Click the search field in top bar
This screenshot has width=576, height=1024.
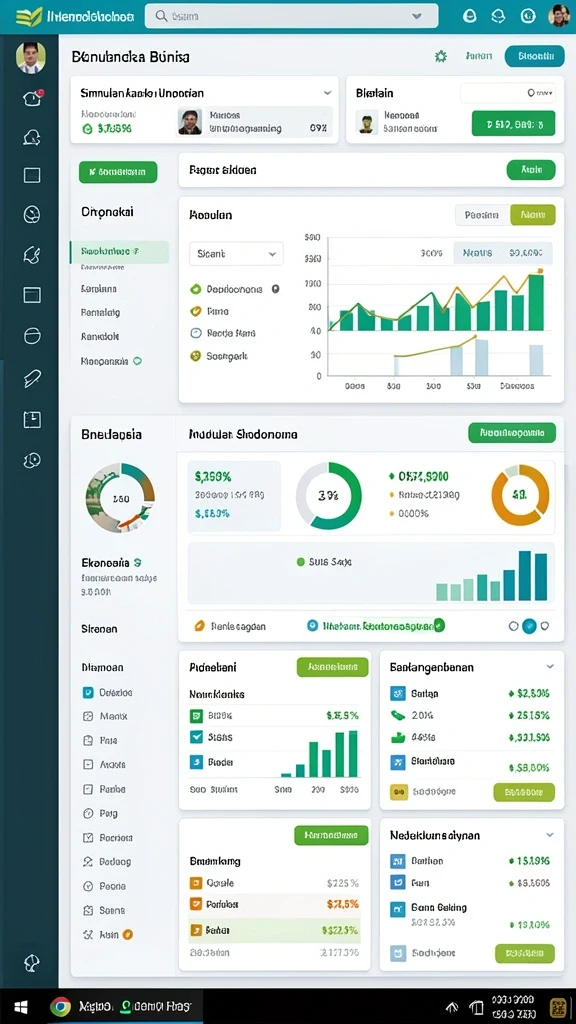pyautogui.click(x=291, y=16)
